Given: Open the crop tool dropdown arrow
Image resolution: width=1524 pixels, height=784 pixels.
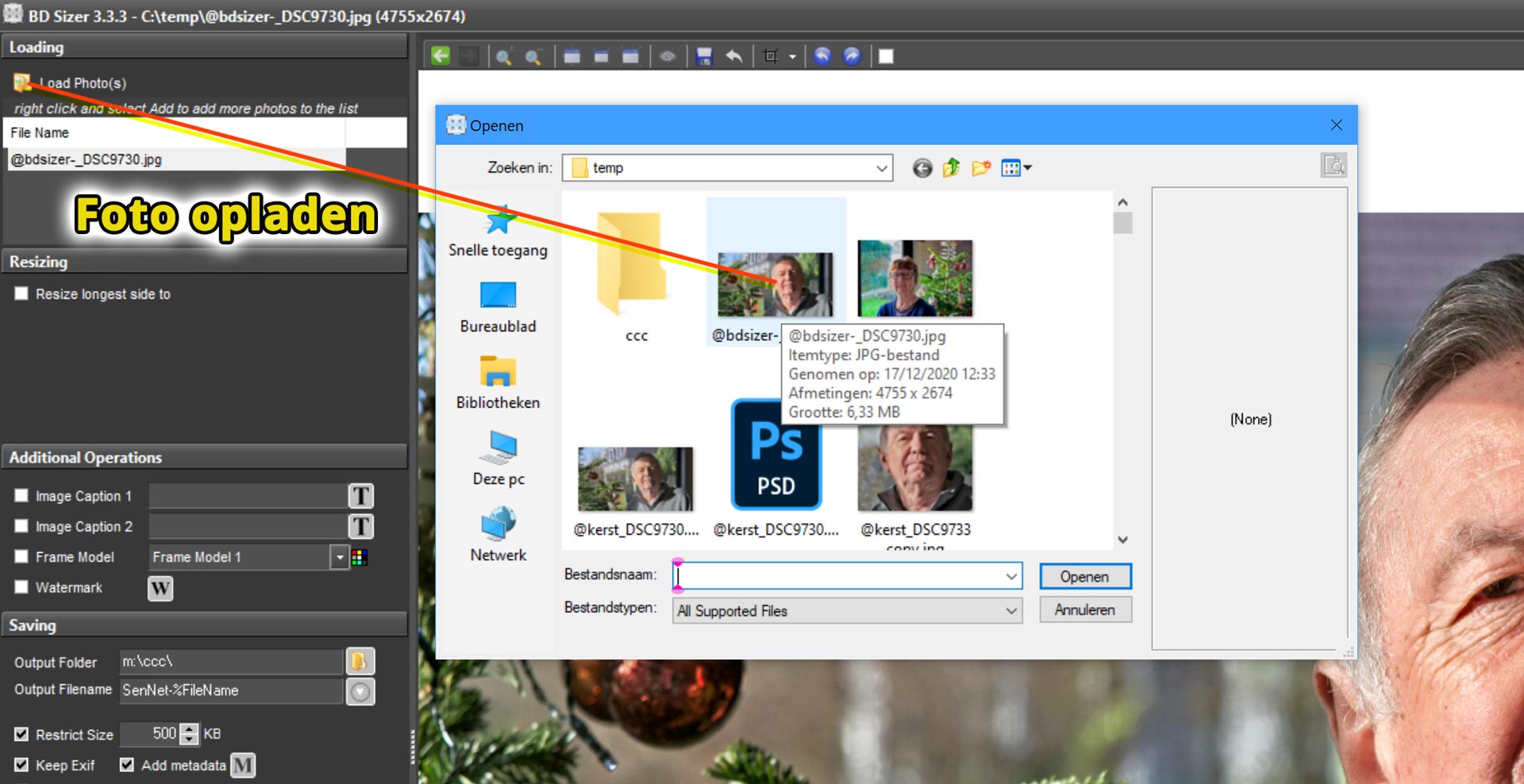Looking at the screenshot, I should point(792,56).
